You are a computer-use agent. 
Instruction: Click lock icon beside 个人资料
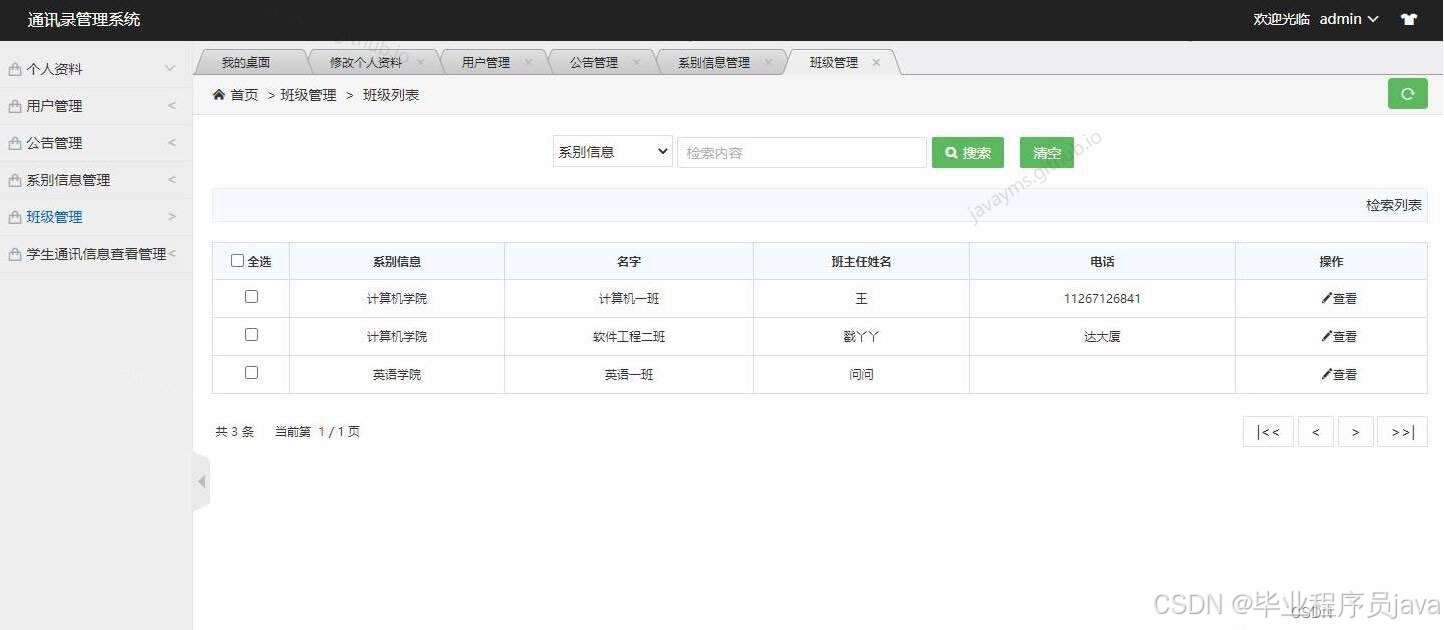[x=15, y=69]
